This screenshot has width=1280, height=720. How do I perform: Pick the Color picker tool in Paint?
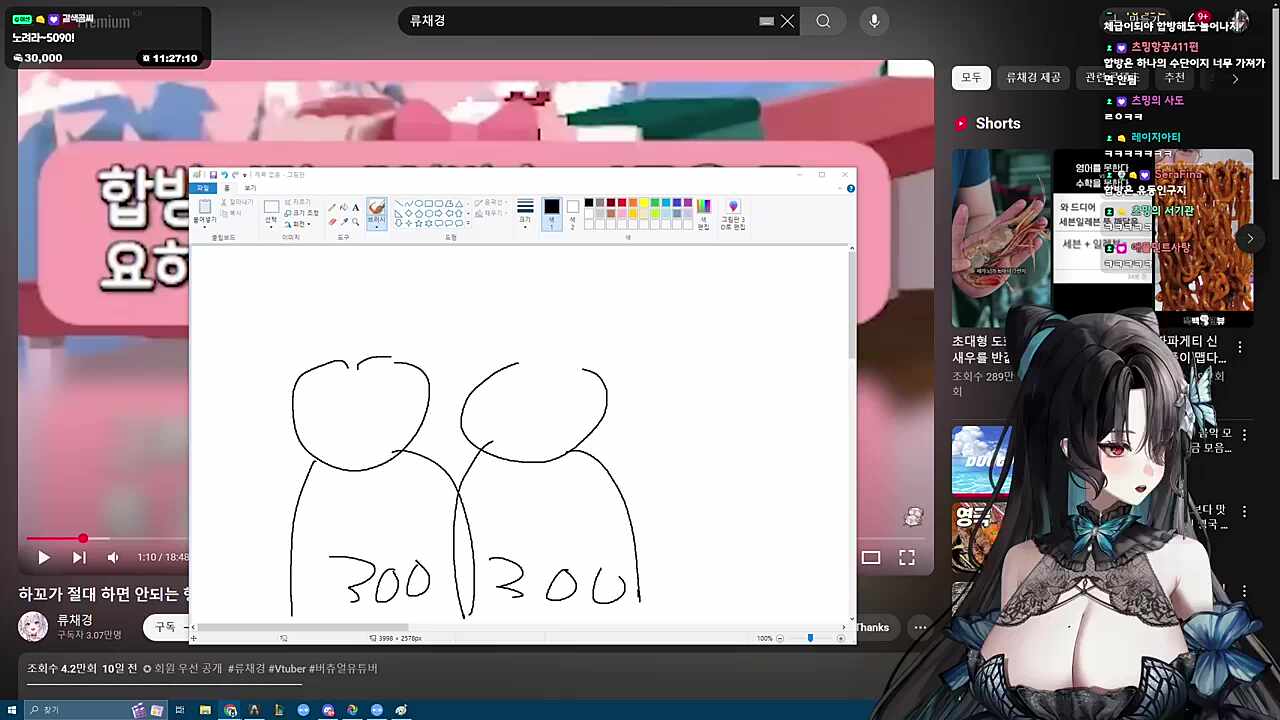[x=344, y=222]
